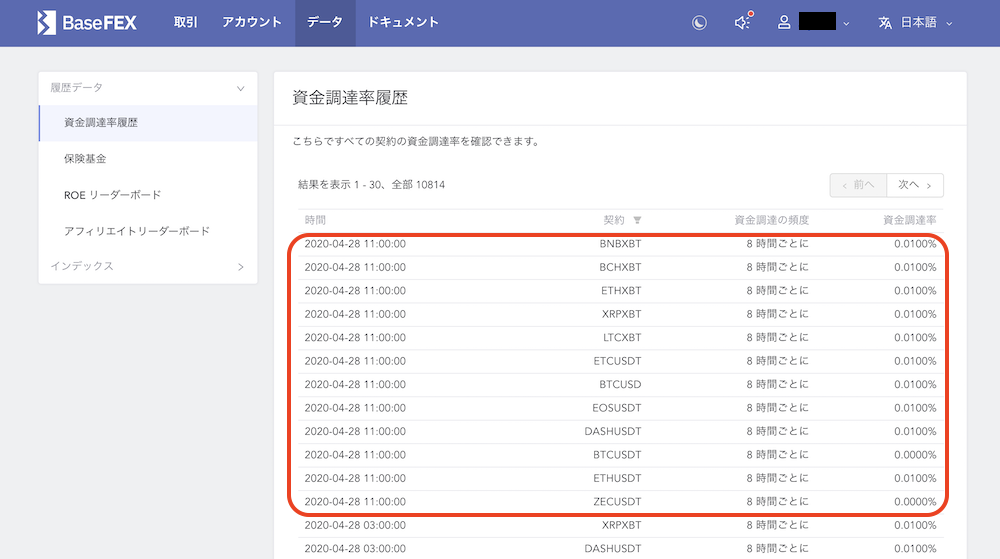The image size is (1000, 559).
Task: Open the 契約 column filter icon
Action: click(x=637, y=220)
